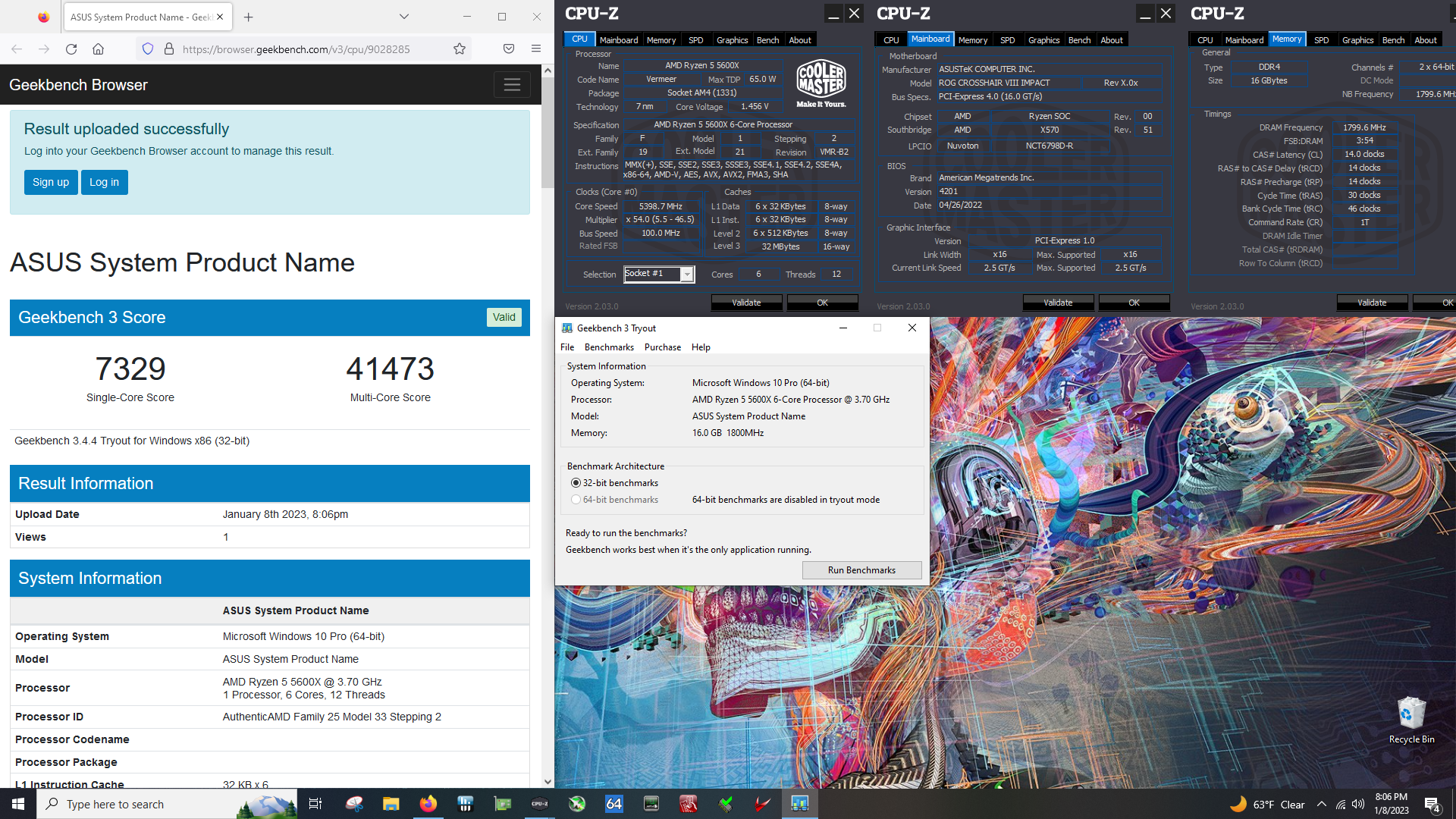Viewport: 1456px width, 819px height.
Task: Open the Help menu in Geekbench
Action: pos(701,347)
